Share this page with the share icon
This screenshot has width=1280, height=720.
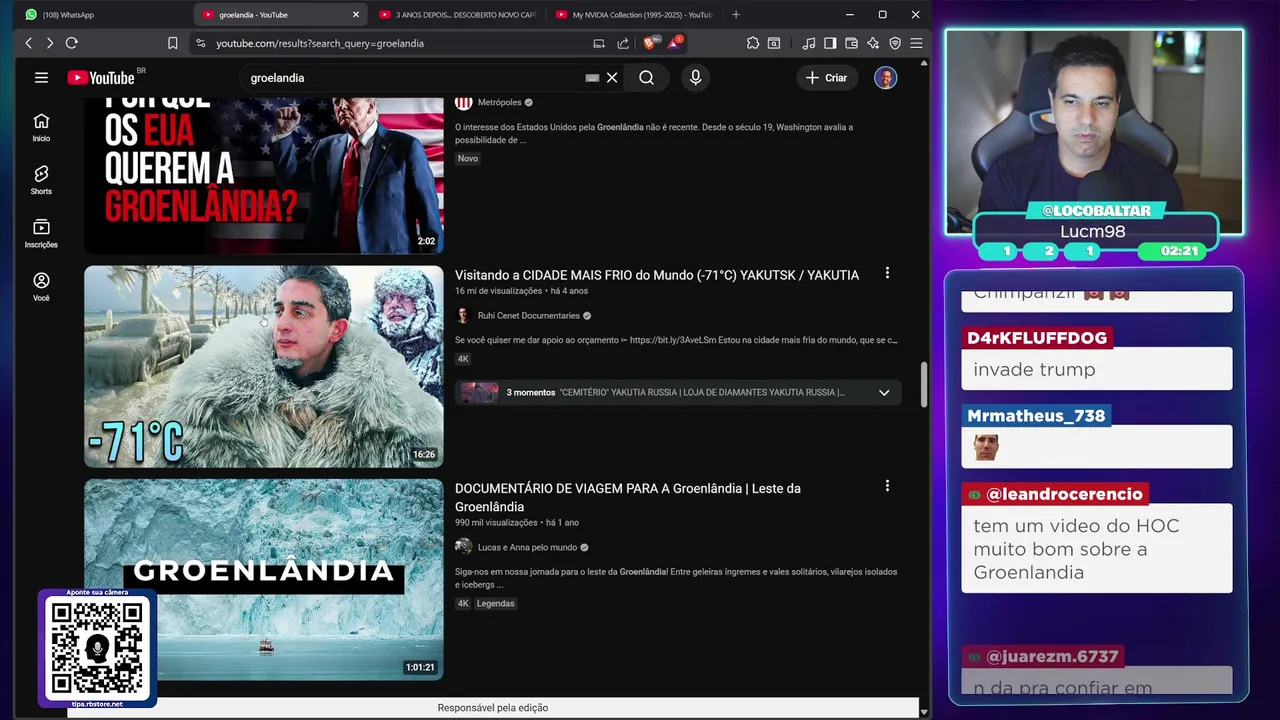pos(623,43)
